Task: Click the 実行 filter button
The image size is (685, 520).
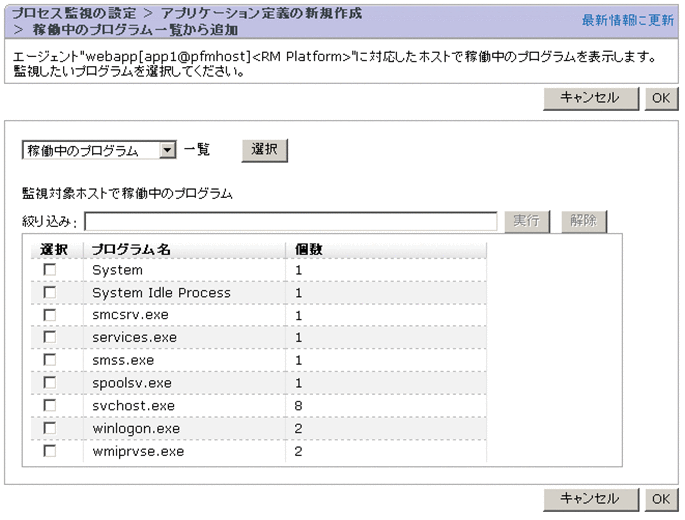Action: [527, 221]
